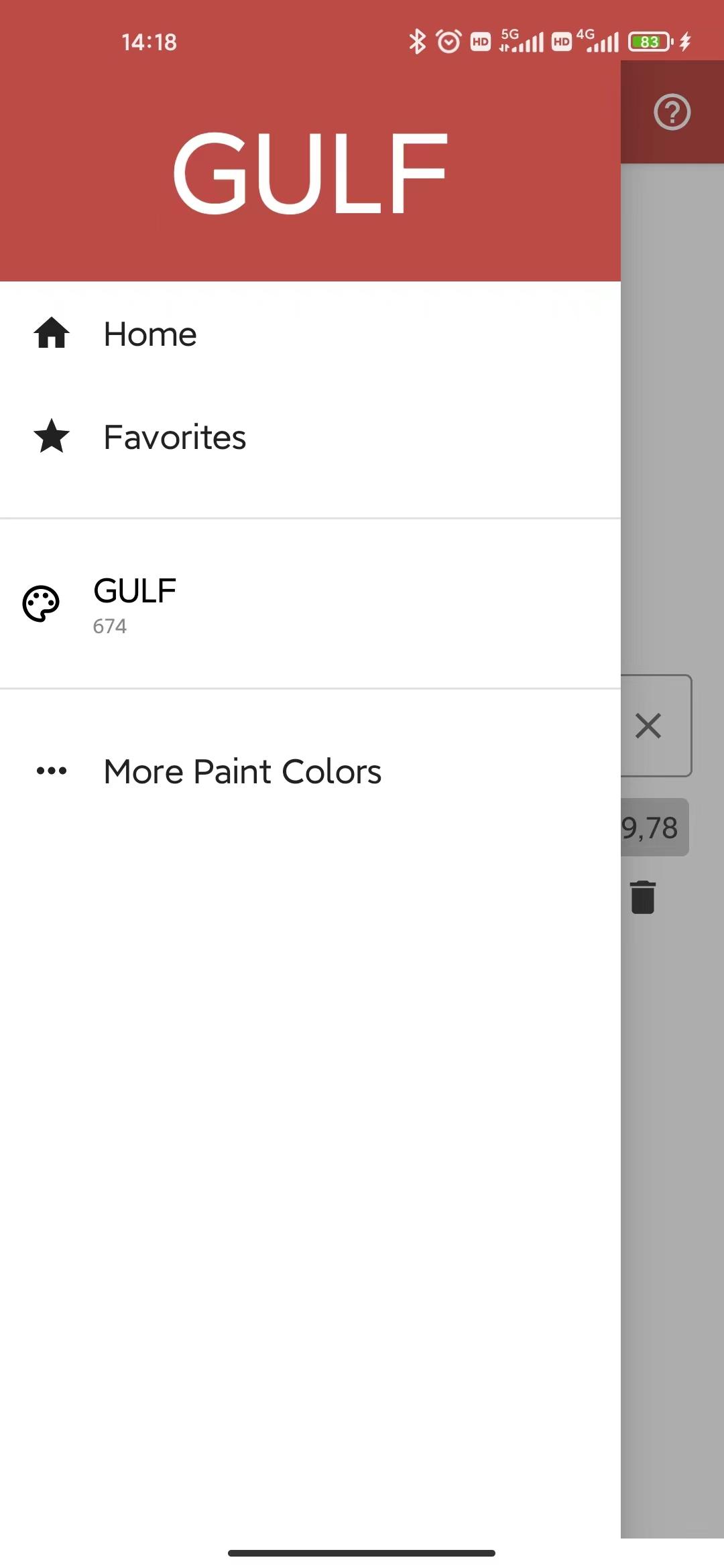Viewport: 724px width, 1568px height.
Task: Tap the Bluetooth status icon
Action: point(417,42)
